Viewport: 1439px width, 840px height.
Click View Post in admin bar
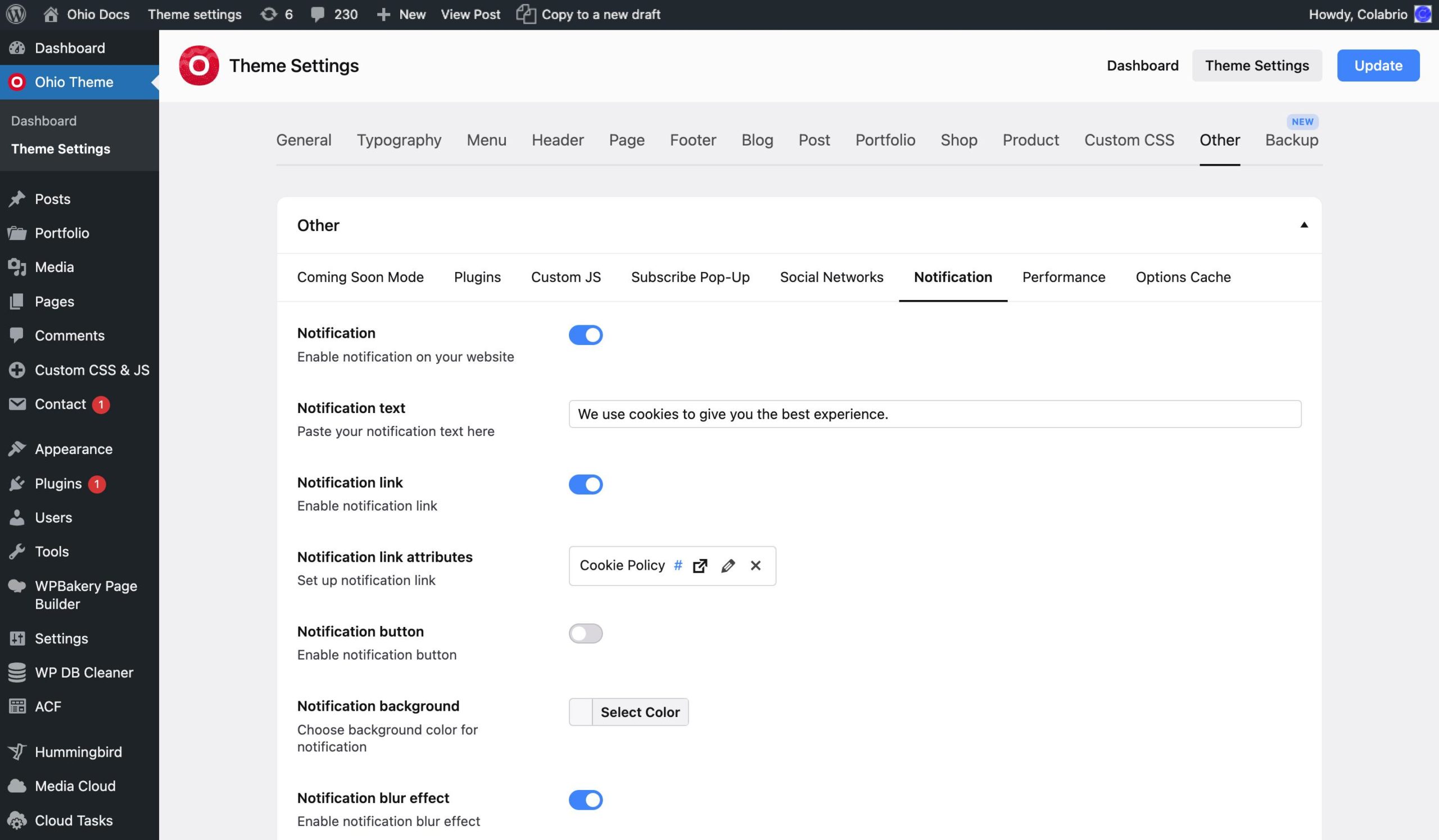470,14
